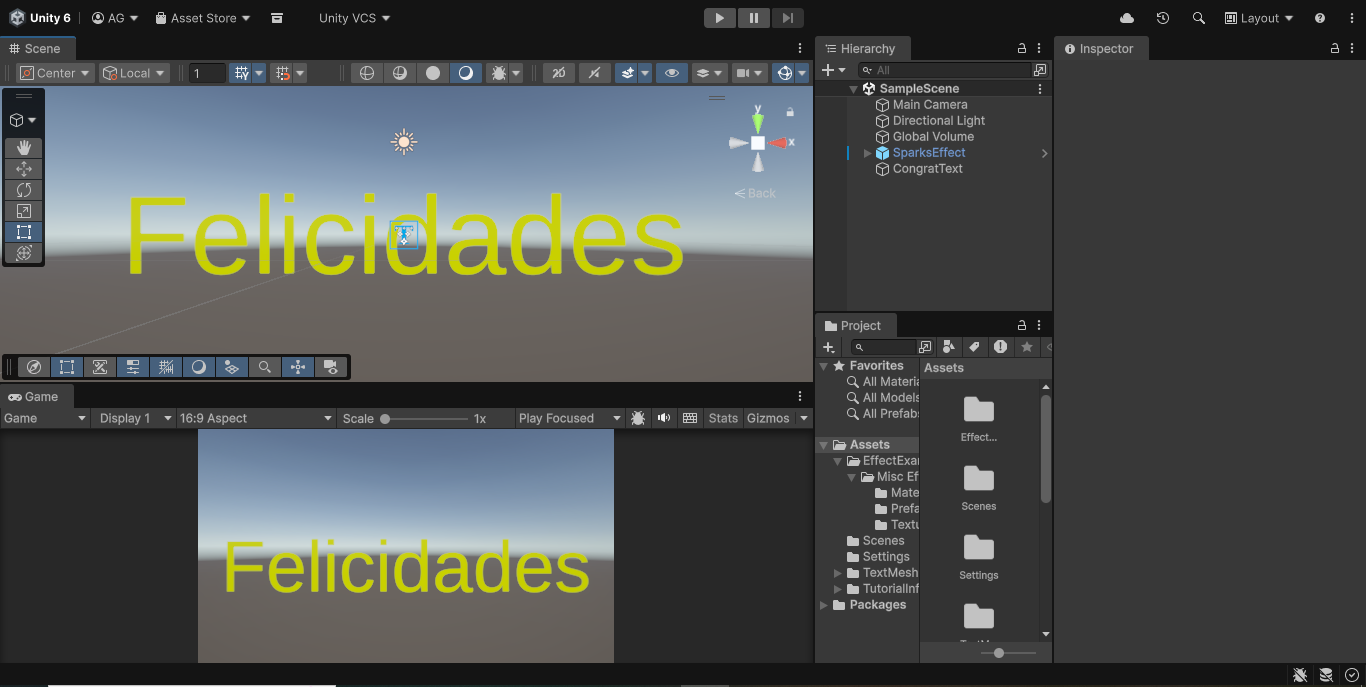Open the Local handle rotation dropdown
This screenshot has width=1366, height=687.
134,73
